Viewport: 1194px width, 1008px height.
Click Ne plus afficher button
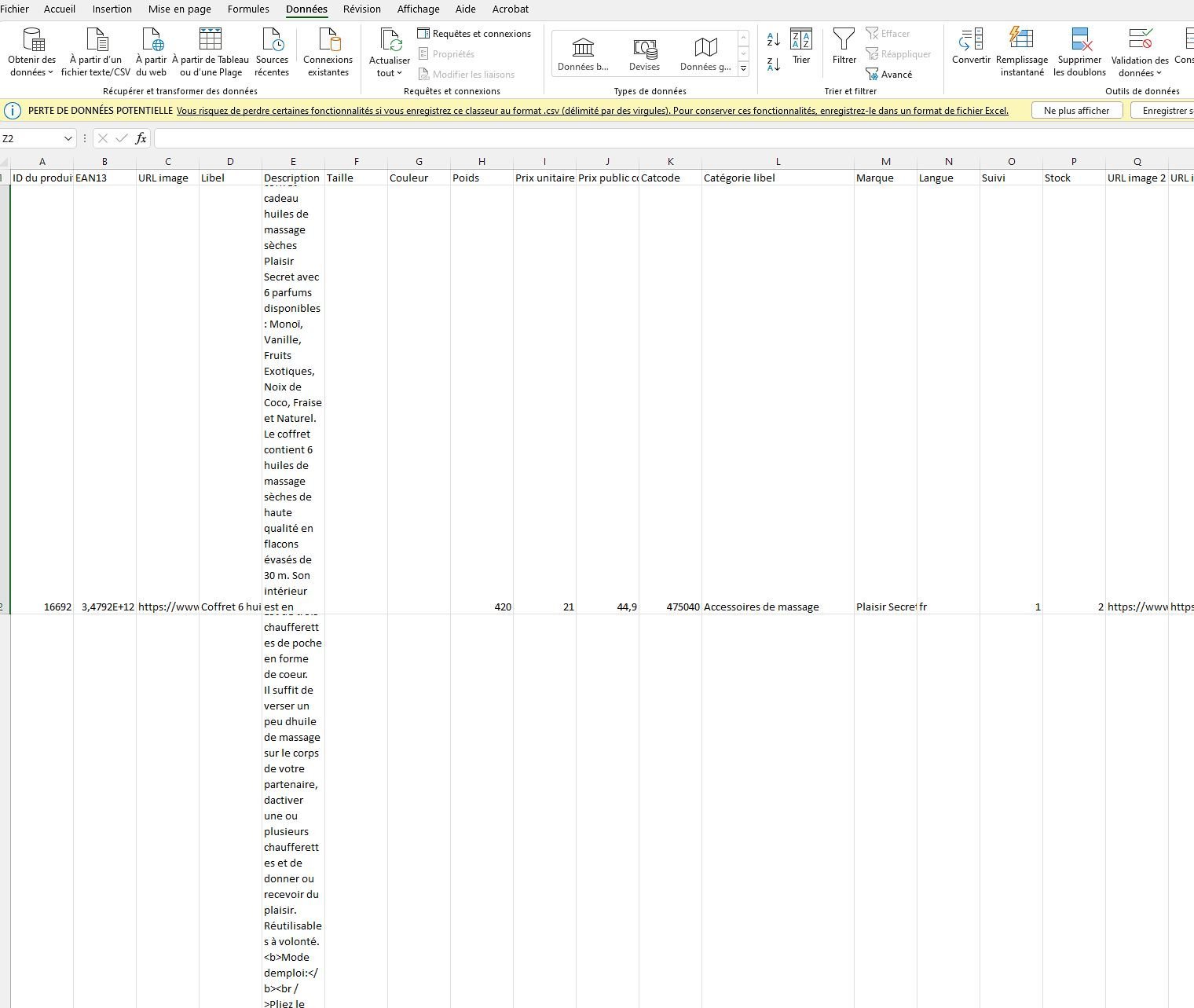[x=1076, y=111]
